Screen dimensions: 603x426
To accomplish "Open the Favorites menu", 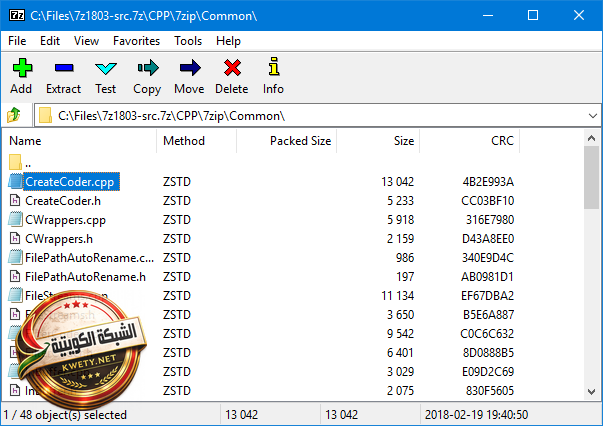I will [x=136, y=41].
